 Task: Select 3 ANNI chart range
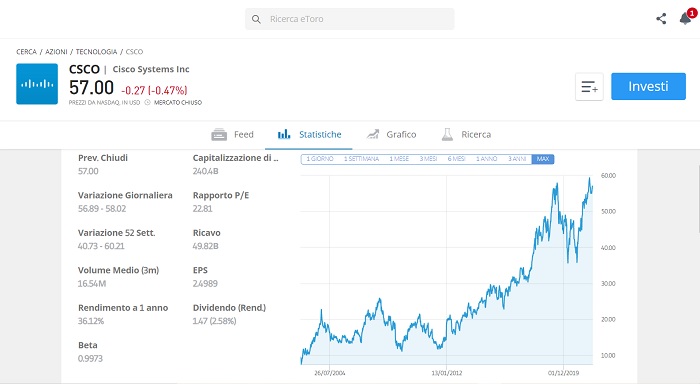[517, 159]
